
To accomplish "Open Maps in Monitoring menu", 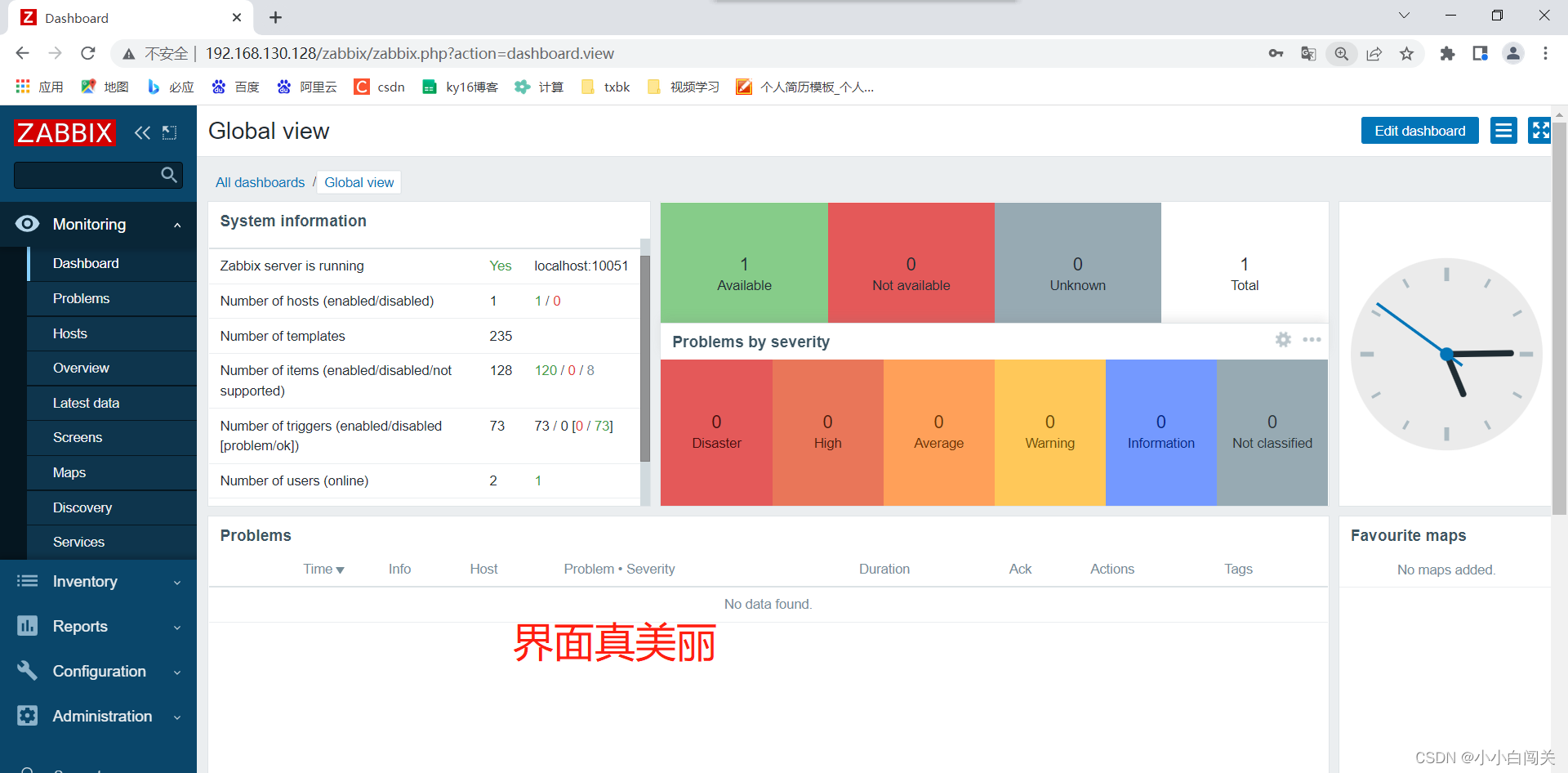I will (x=112, y=472).
